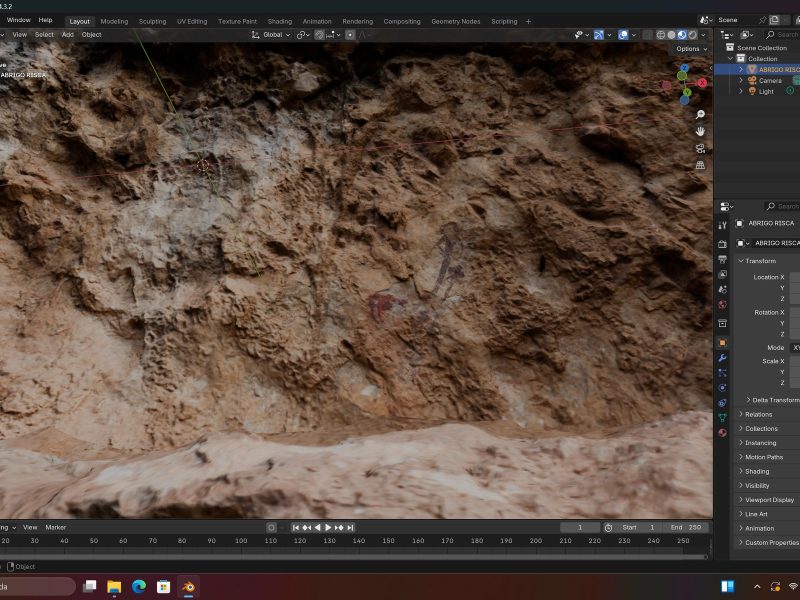800x600 pixels.
Task: Click the pan hand icon in viewport
Action: 701,131
